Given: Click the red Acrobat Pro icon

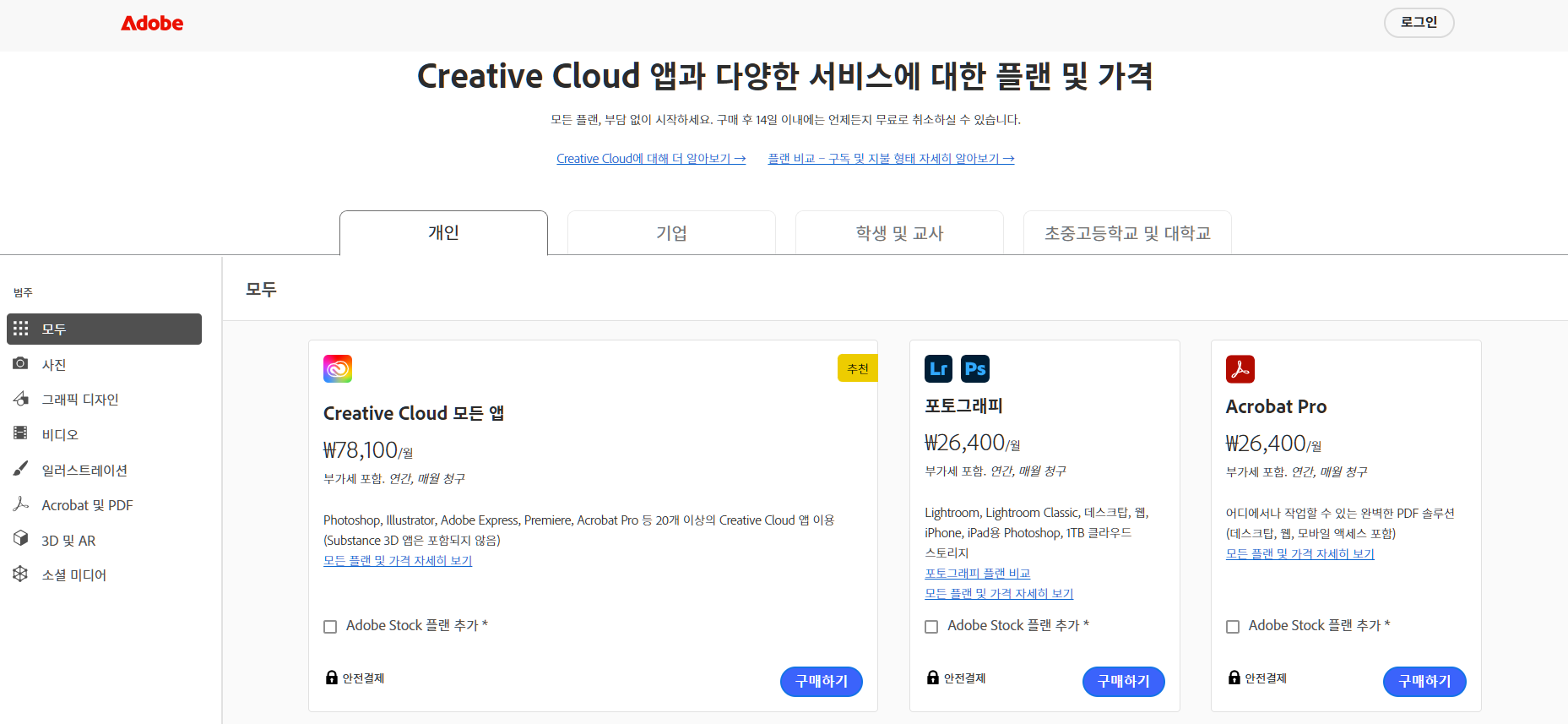Looking at the screenshot, I should 1240,369.
